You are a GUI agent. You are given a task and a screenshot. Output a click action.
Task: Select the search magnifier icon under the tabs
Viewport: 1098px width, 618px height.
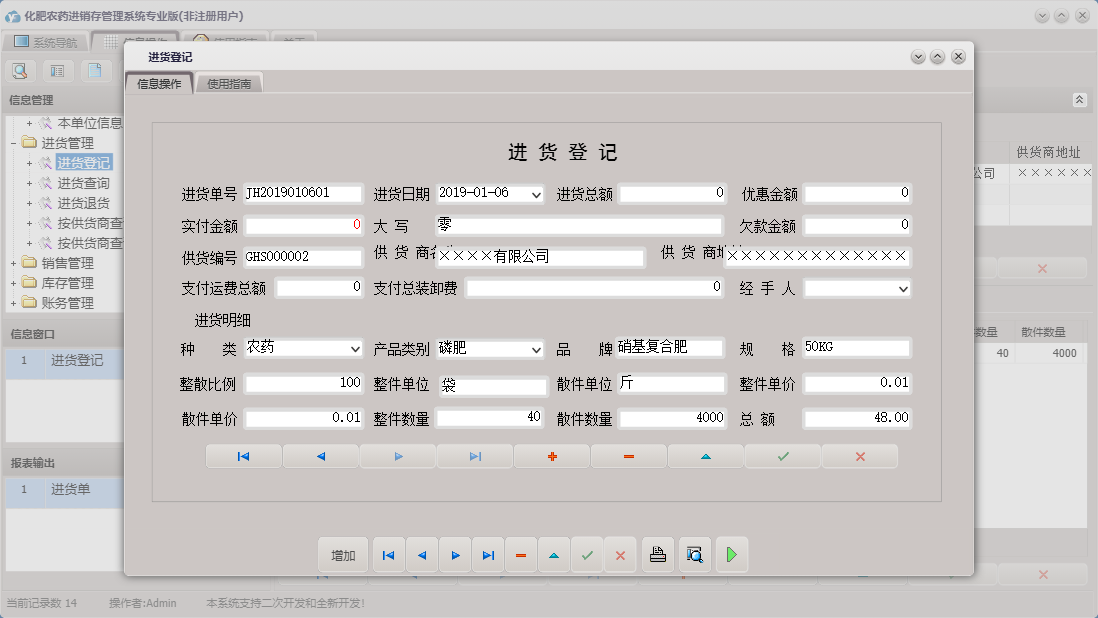[x=20, y=70]
